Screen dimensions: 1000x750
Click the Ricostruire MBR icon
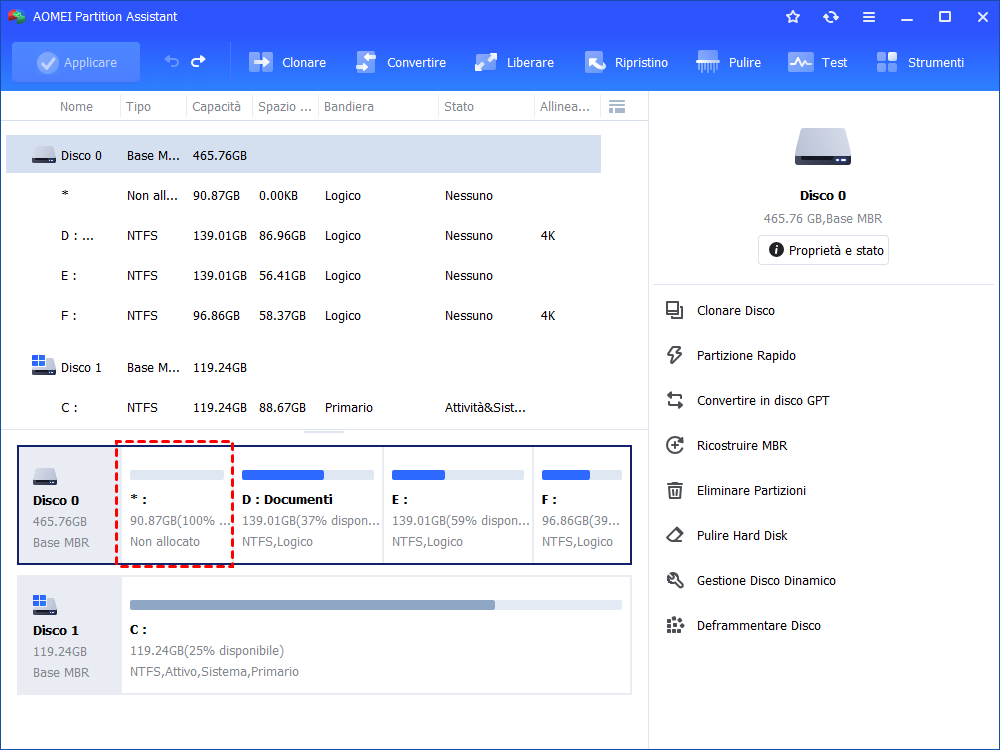coord(675,445)
